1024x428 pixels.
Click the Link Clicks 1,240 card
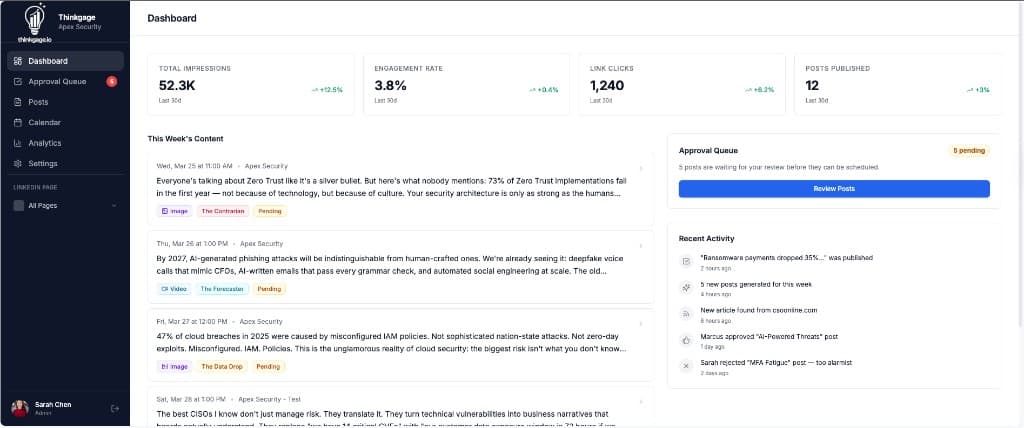[682, 85]
